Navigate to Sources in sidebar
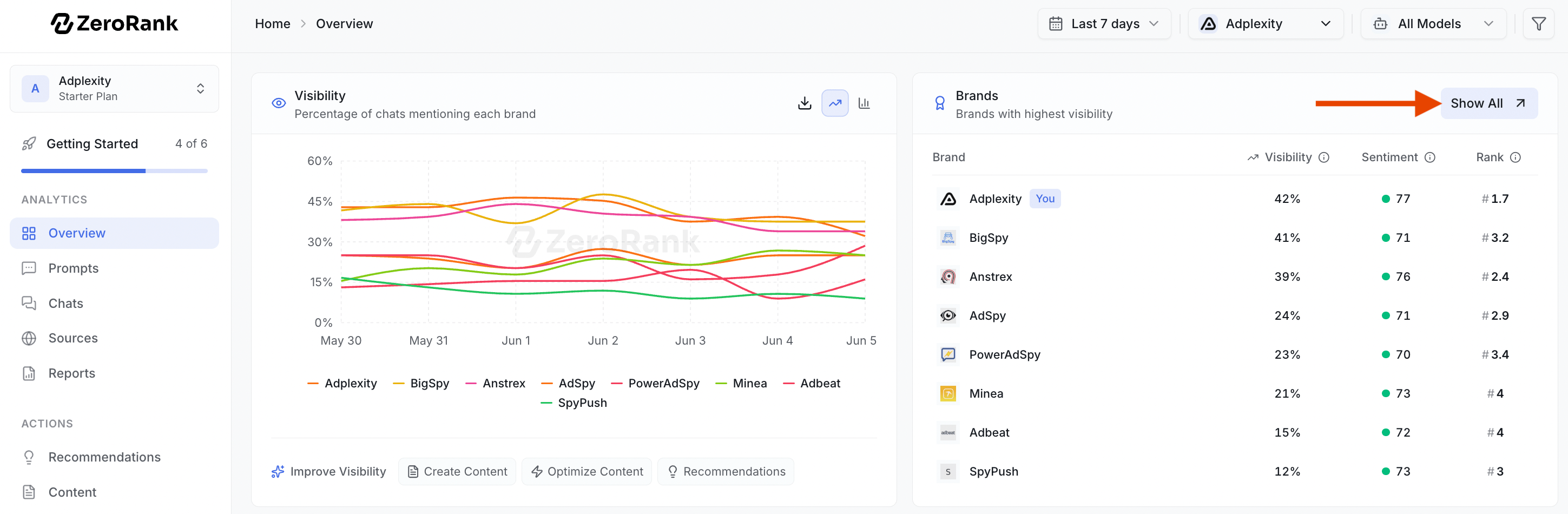 coord(115,338)
